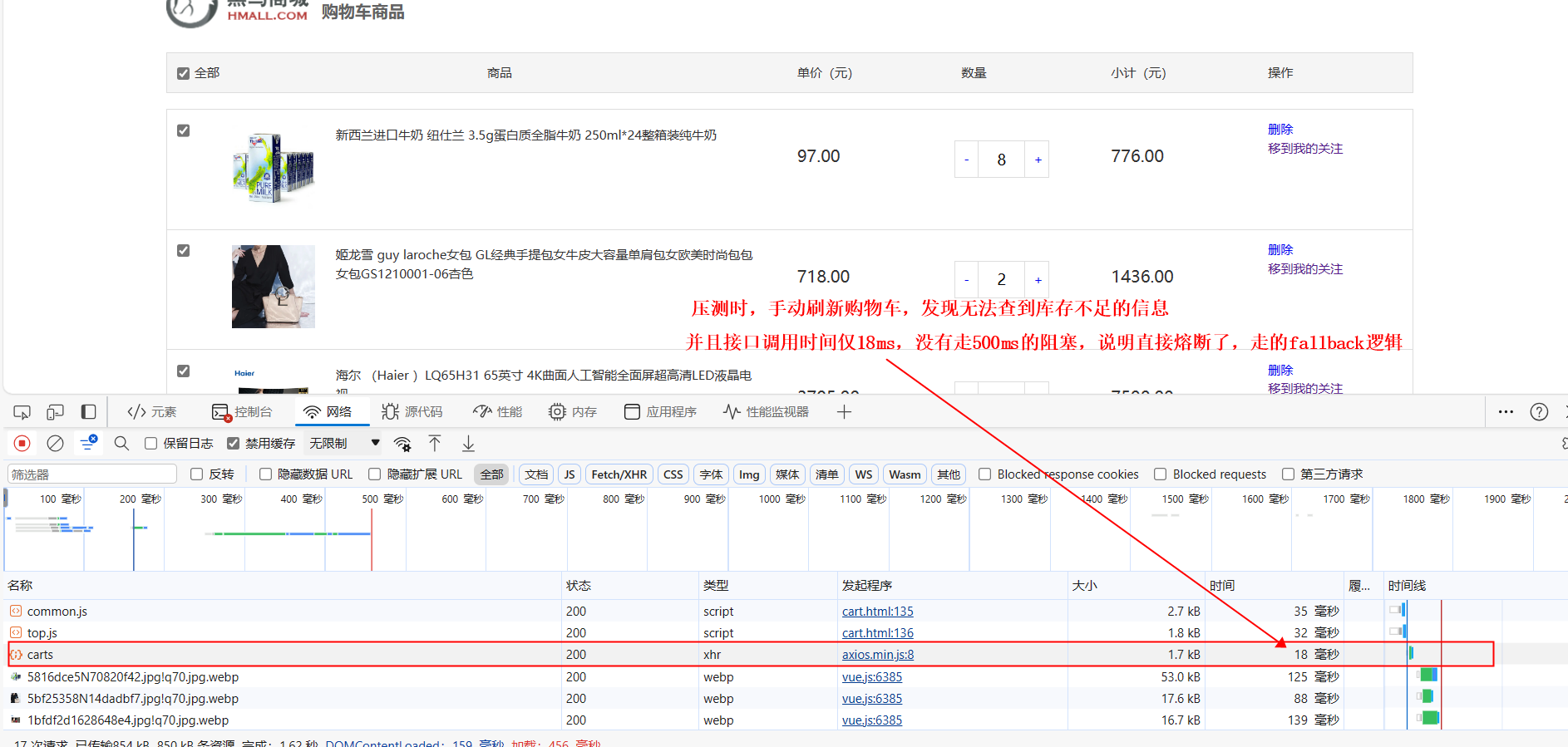This screenshot has height=747, width=1568.
Task: Click the 筛选器 filter input field
Action: pos(92,474)
